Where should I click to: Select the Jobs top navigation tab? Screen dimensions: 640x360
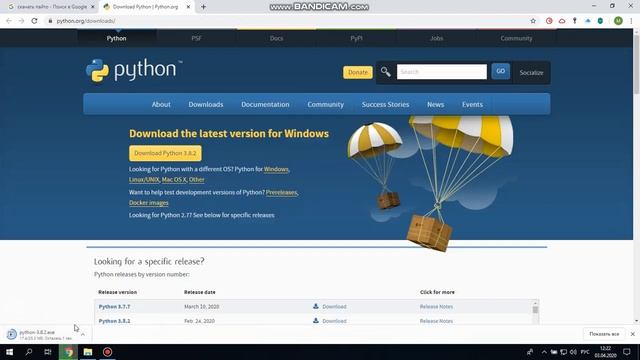coord(436,38)
